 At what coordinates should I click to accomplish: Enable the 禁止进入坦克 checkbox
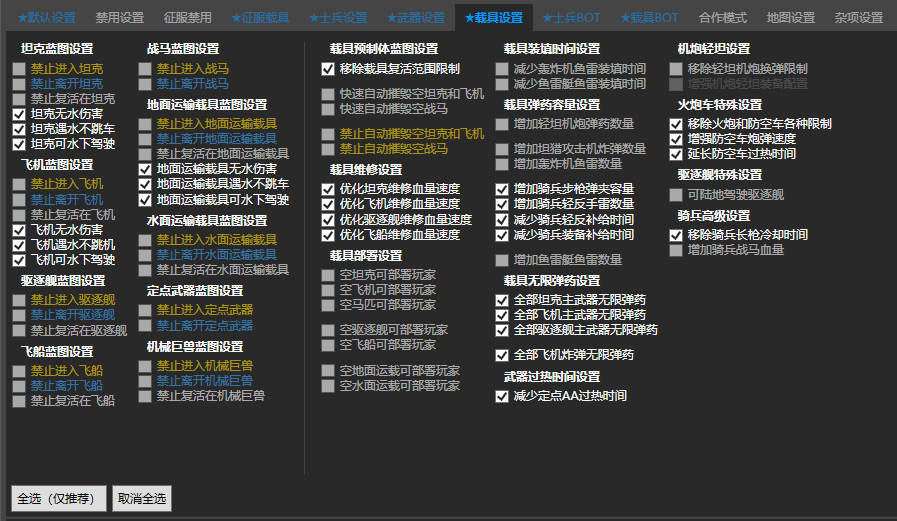tap(19, 69)
